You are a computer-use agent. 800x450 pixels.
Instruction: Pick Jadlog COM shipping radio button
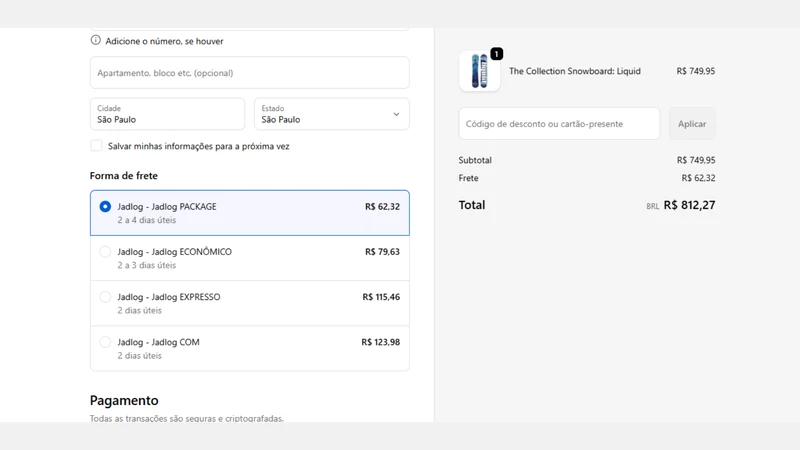point(105,342)
